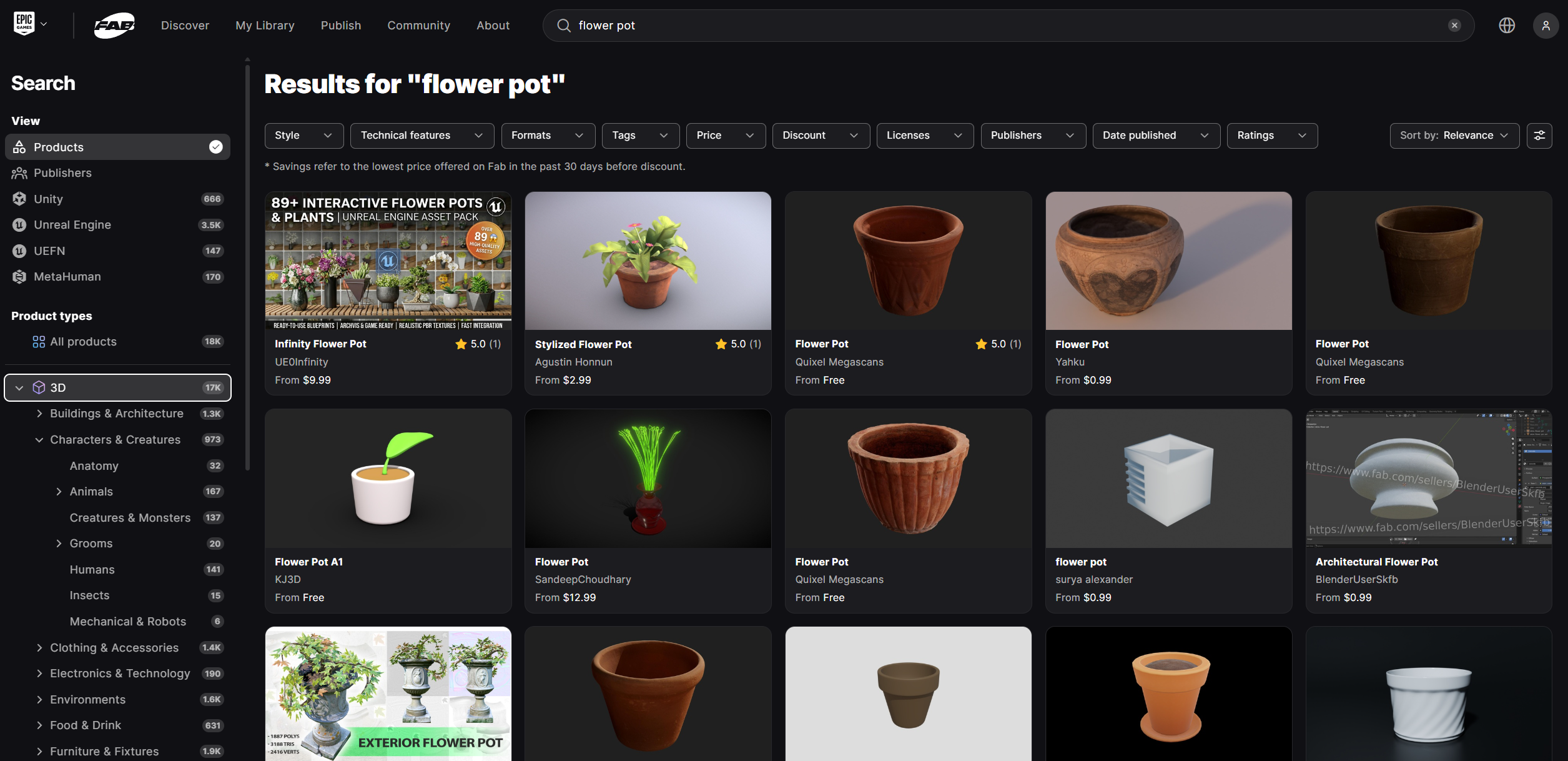This screenshot has height=761, width=1568.
Task: Open UEInfinity publisher link
Action: pyautogui.click(x=301, y=362)
